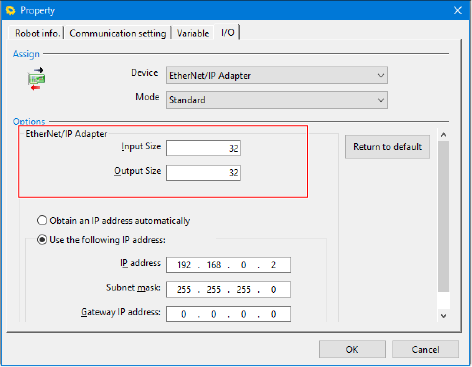Click the Cancel button

[x=425, y=349]
